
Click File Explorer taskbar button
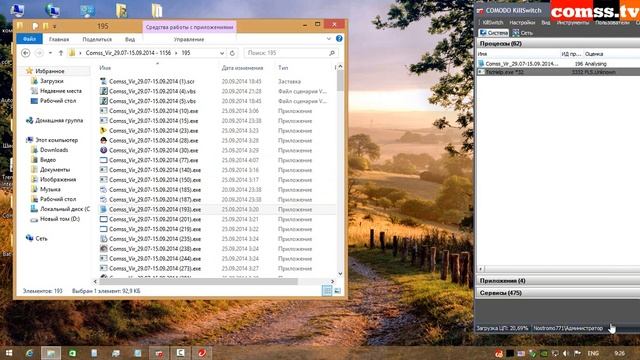[51, 353]
